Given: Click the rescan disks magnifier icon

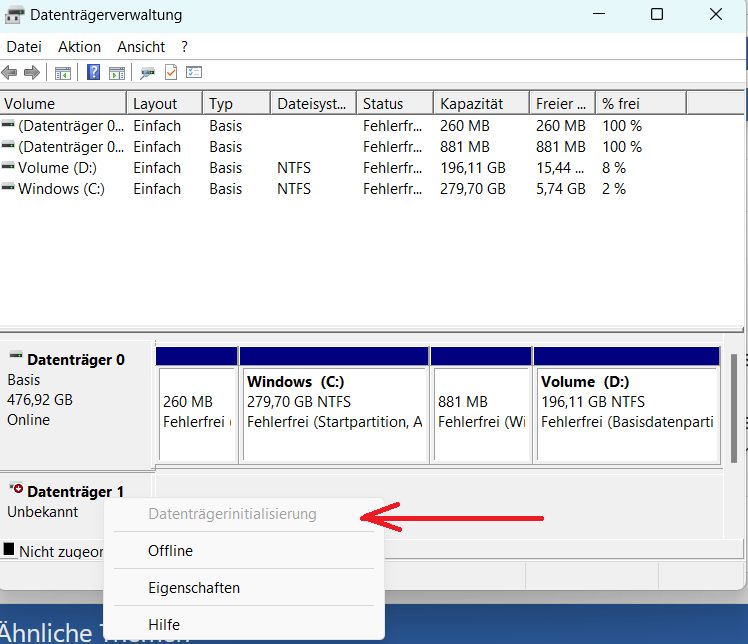Looking at the screenshot, I should coord(147,73).
